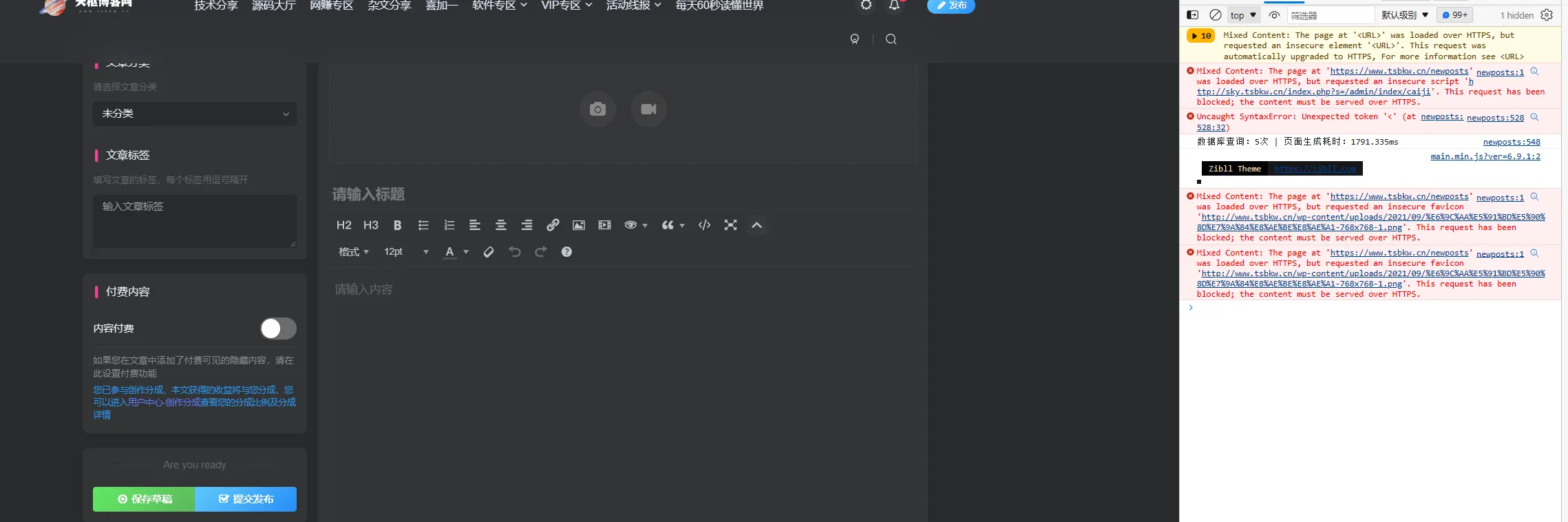This screenshot has height=522, width=1568.
Task: Center-align the text
Action: [x=501, y=225]
